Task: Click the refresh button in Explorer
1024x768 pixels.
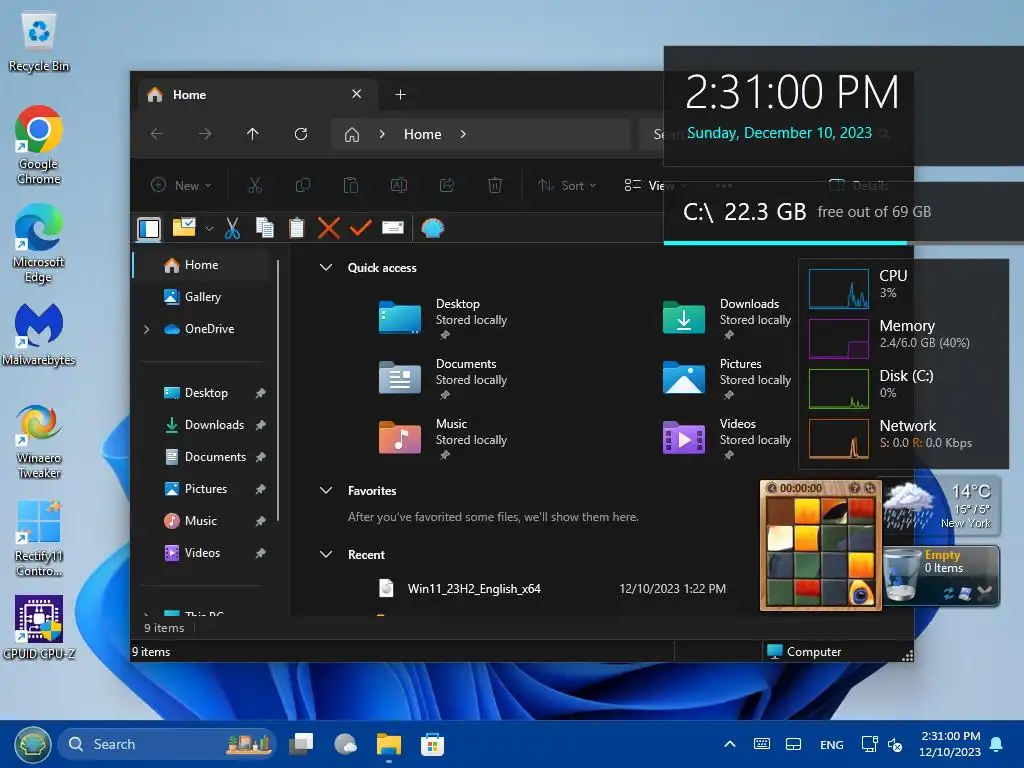Action: (301, 134)
